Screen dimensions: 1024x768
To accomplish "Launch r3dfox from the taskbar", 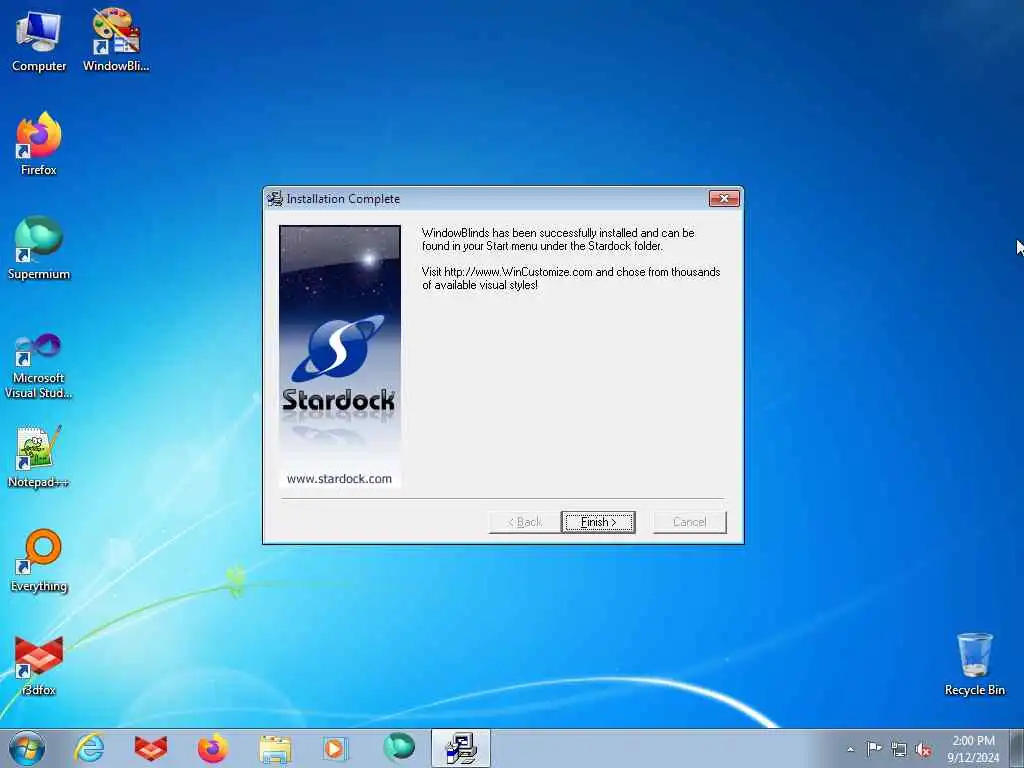I will [x=150, y=748].
